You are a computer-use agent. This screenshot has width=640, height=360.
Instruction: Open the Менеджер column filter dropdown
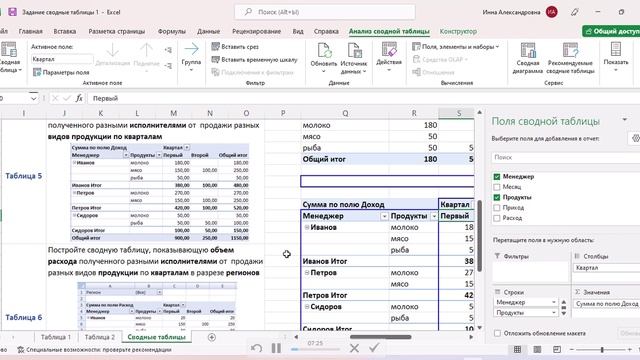(x=384, y=216)
